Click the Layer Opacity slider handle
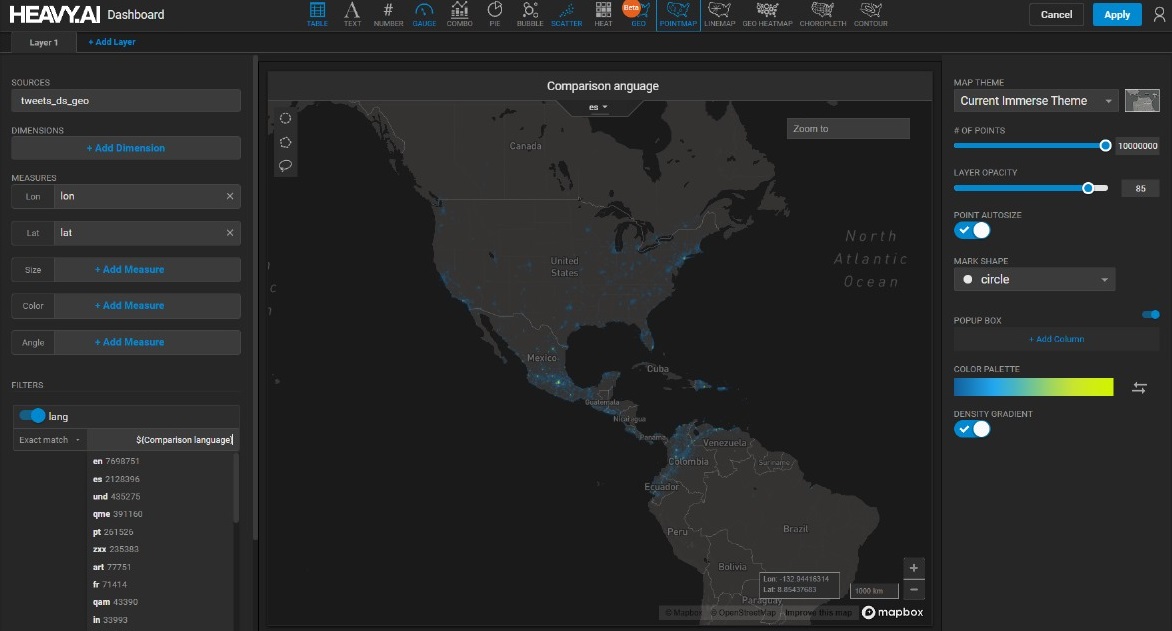 pyautogui.click(x=1088, y=188)
